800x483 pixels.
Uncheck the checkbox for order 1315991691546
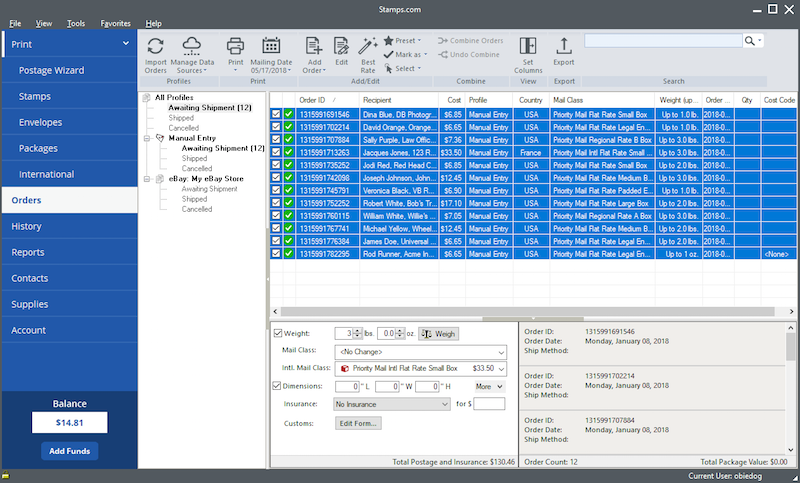pyautogui.click(x=276, y=114)
